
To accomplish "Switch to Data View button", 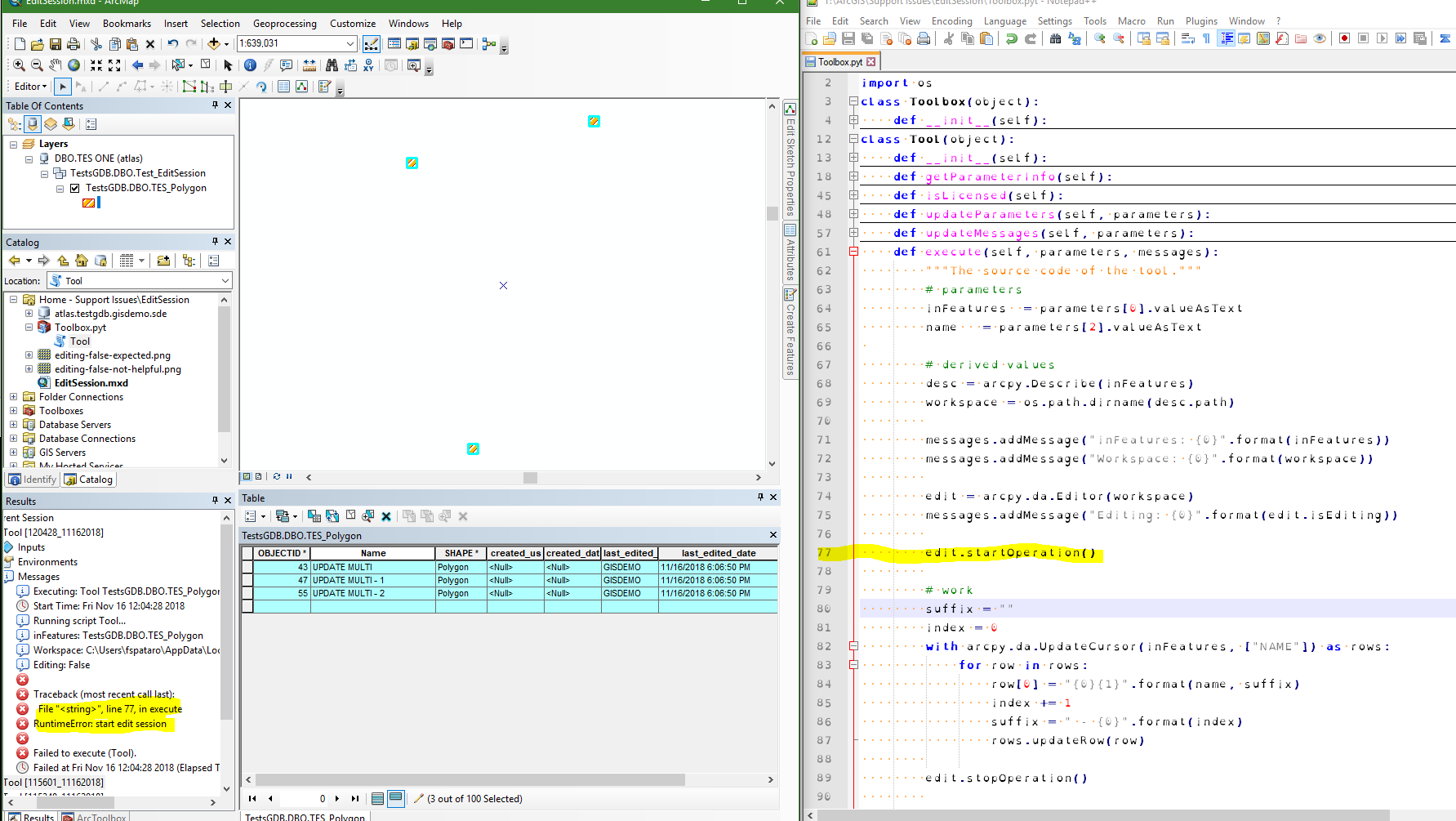I will pos(247,476).
